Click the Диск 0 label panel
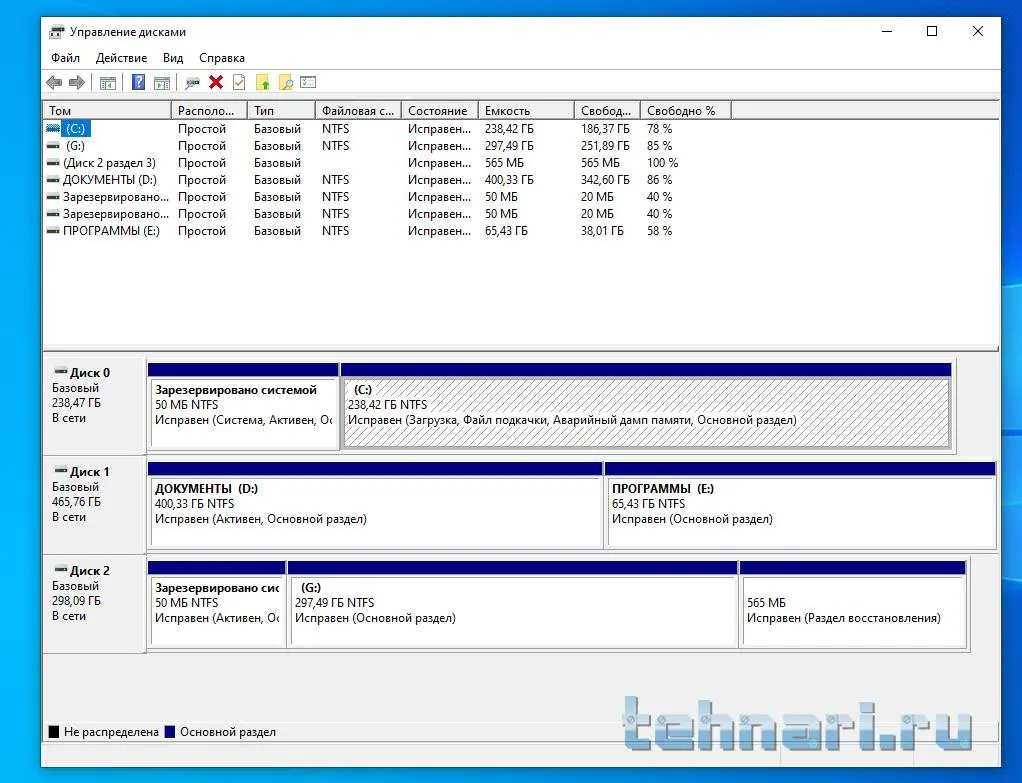The height and width of the screenshot is (783, 1022). point(94,402)
